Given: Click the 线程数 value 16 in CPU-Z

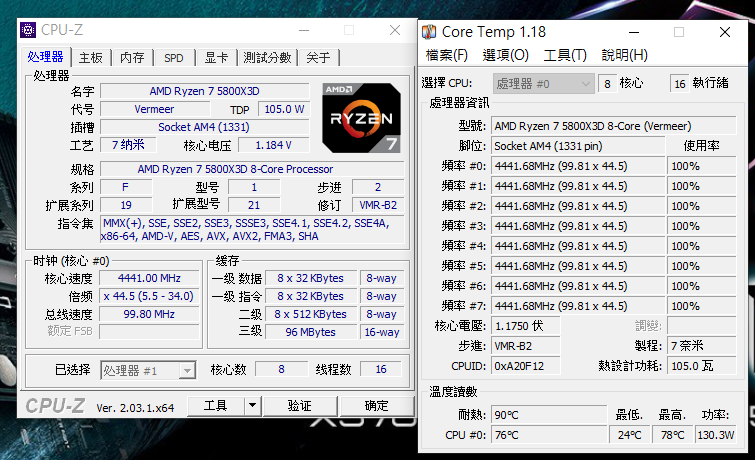Looking at the screenshot, I should 381,369.
